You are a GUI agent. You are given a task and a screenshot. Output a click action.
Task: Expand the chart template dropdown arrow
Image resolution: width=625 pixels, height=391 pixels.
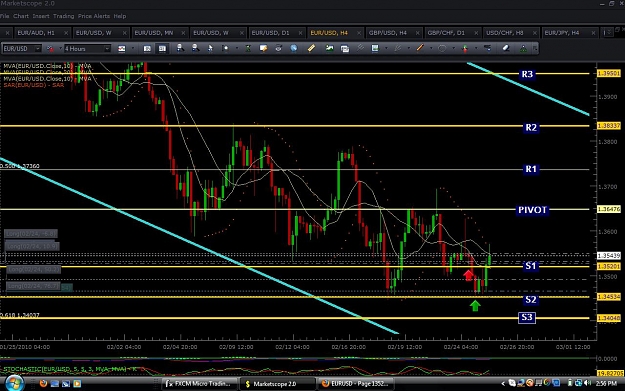coord(386,49)
